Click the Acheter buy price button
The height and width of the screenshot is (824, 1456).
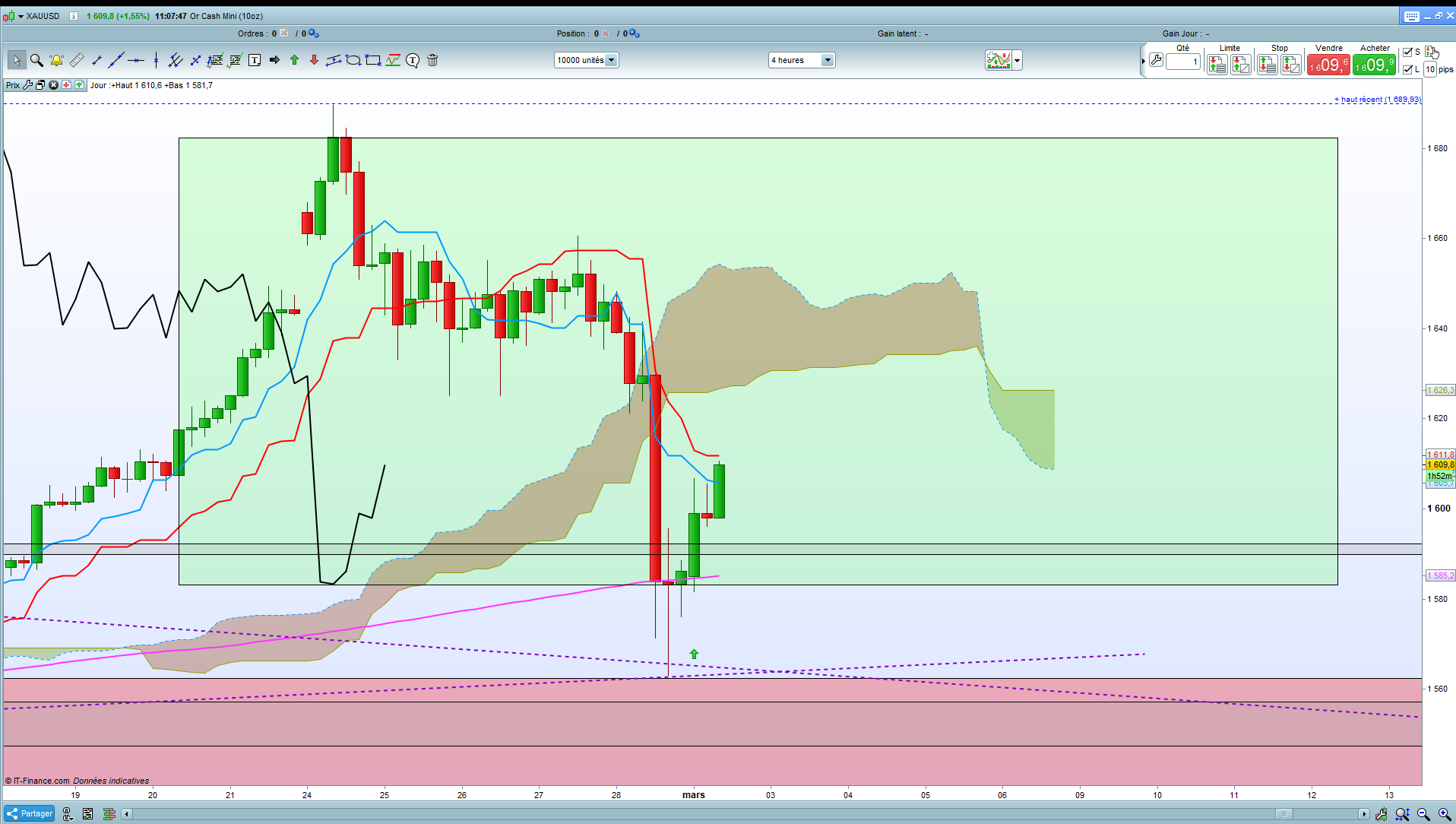coord(1374,65)
